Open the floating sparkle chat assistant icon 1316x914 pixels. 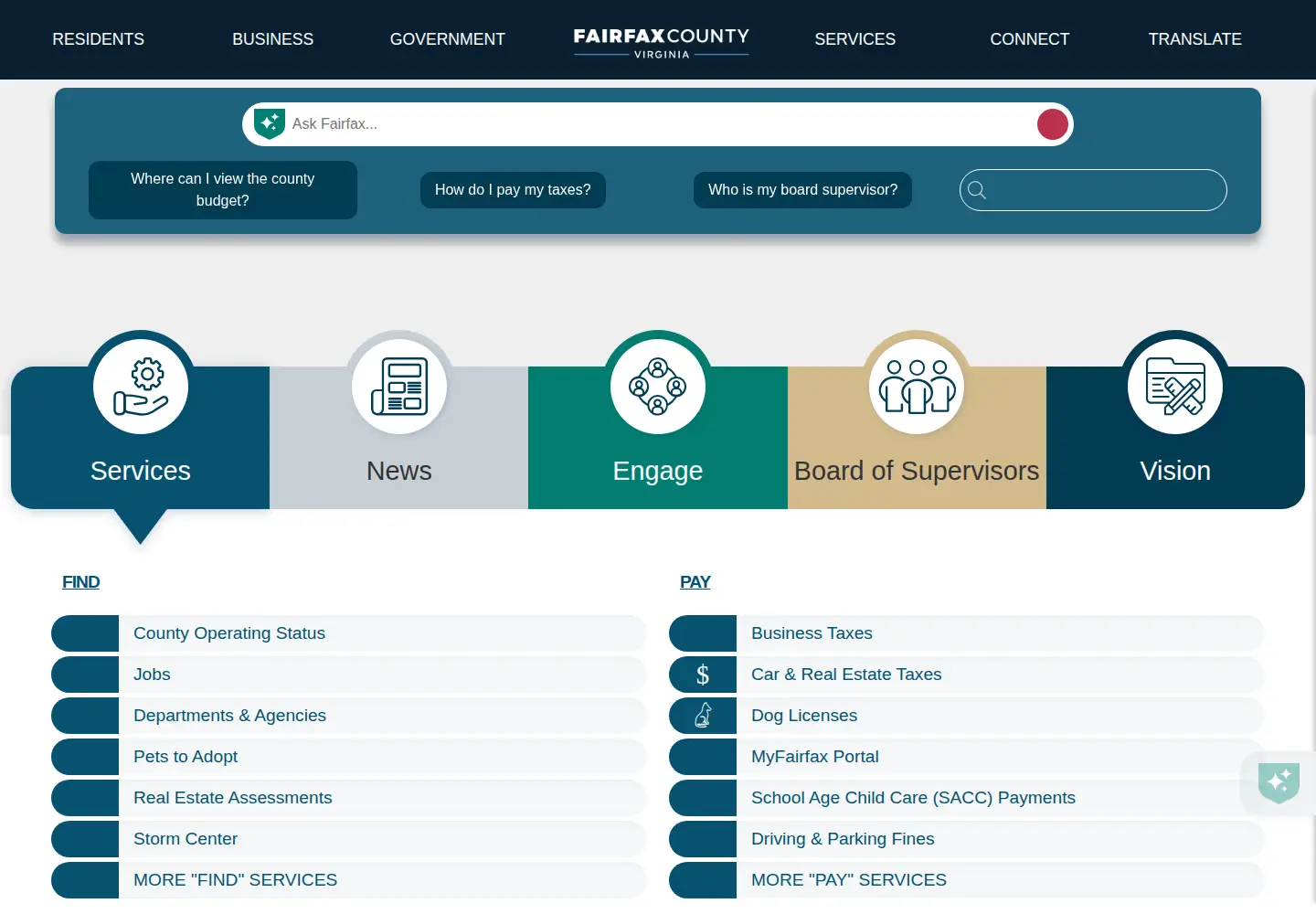coord(1279,782)
